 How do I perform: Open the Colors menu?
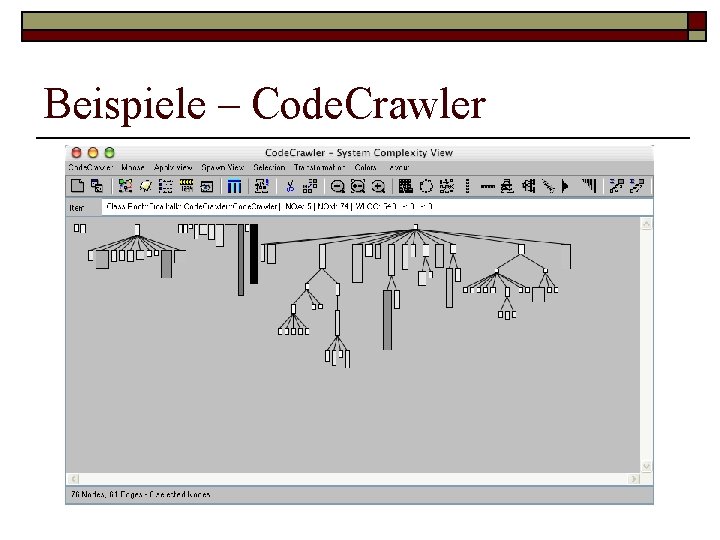point(366,167)
